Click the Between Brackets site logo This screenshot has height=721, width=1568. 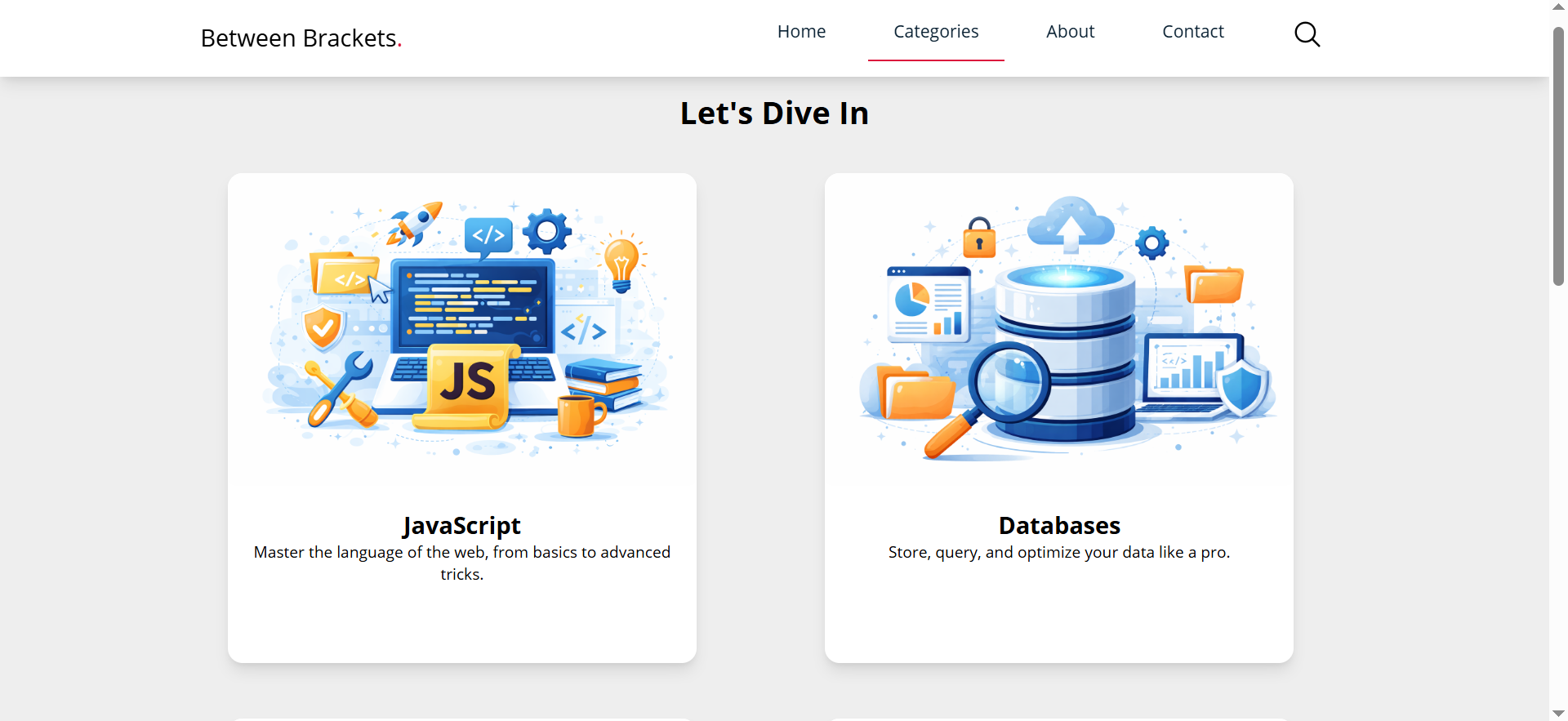coord(301,38)
